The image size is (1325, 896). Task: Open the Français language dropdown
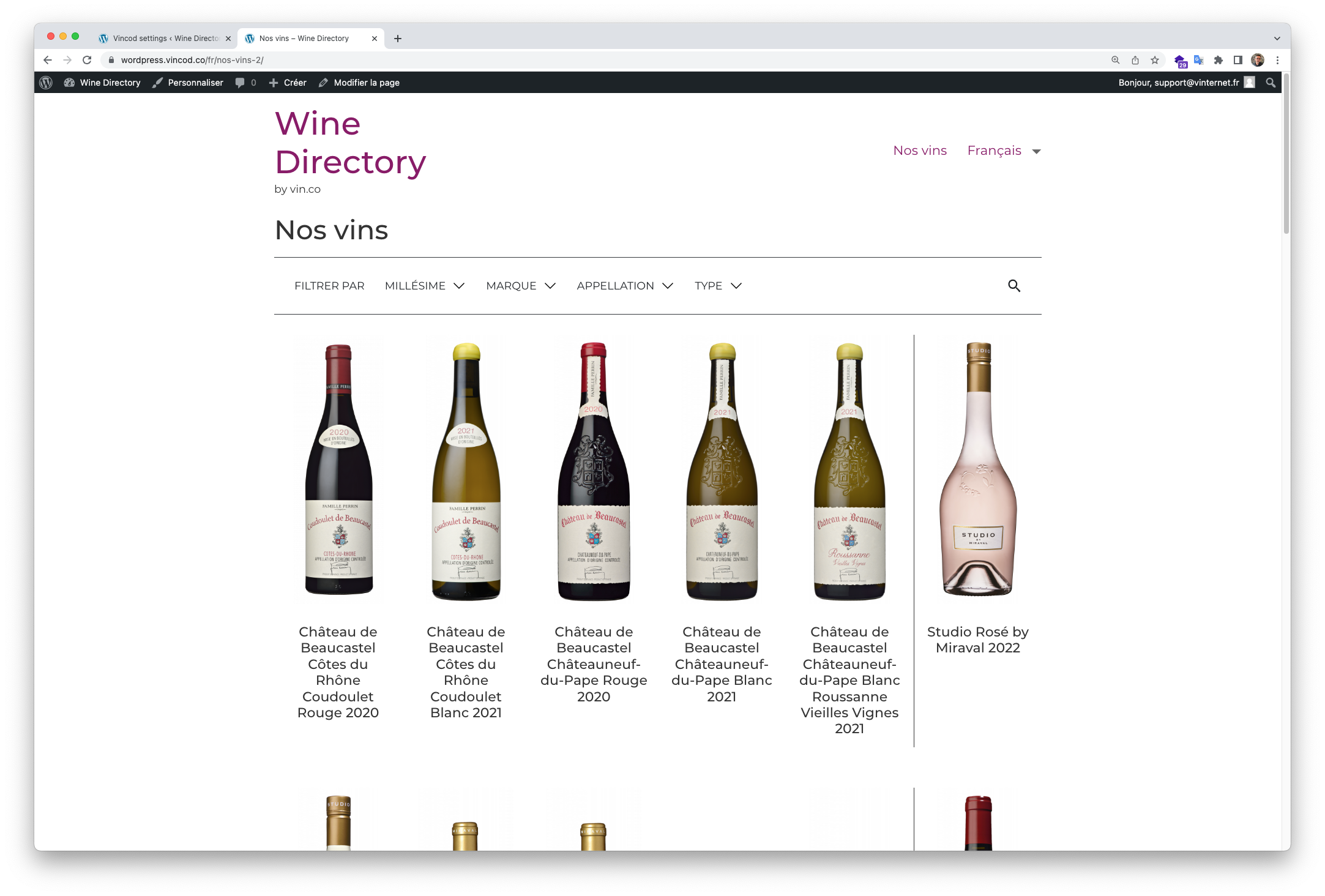(1004, 151)
